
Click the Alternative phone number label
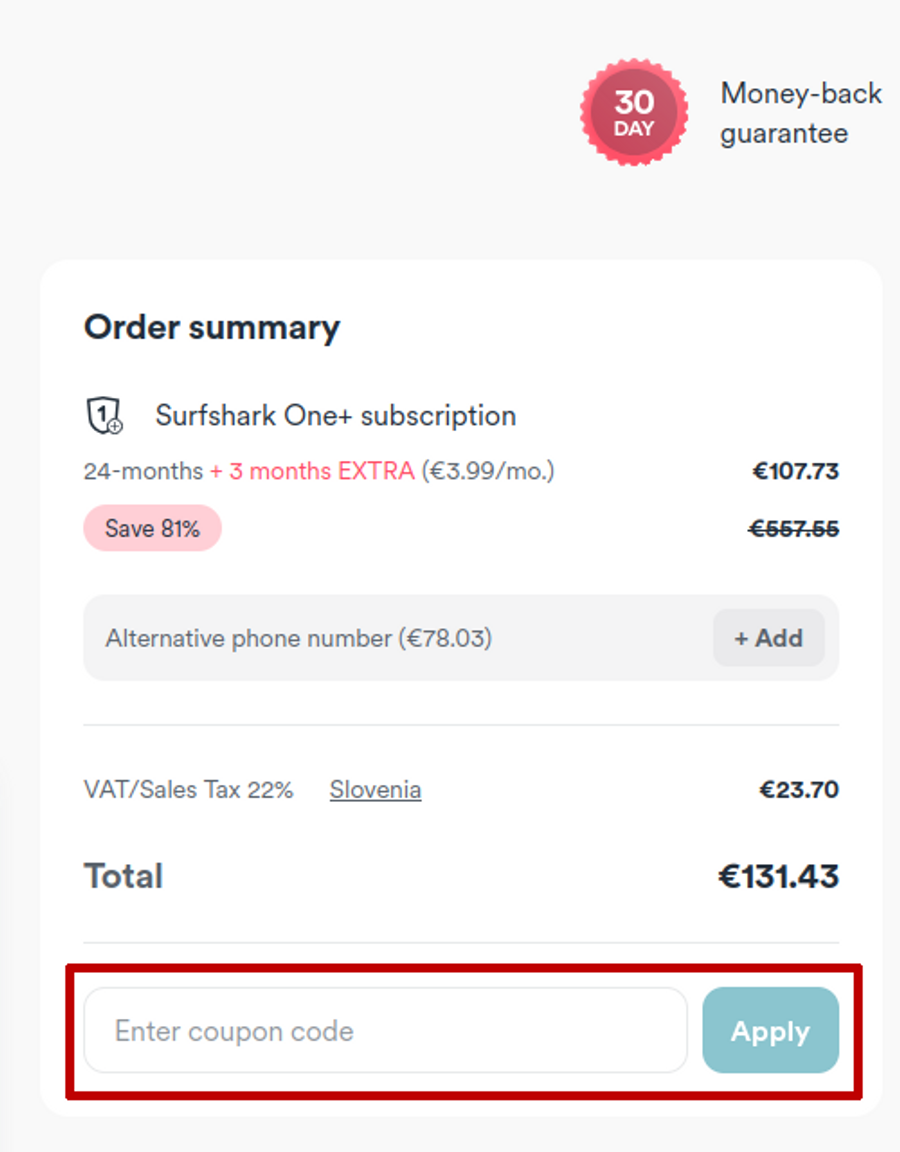point(298,638)
